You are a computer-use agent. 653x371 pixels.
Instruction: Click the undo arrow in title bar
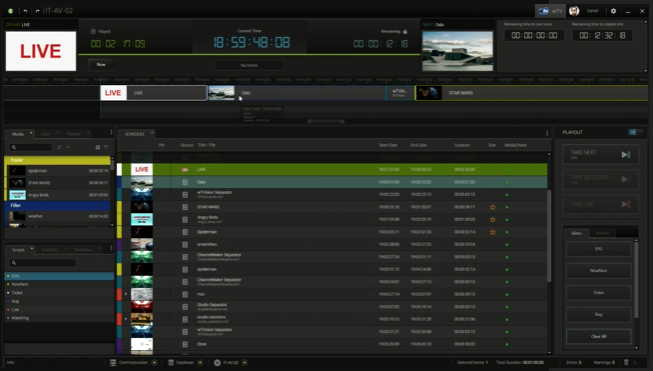pyautogui.click(x=25, y=11)
